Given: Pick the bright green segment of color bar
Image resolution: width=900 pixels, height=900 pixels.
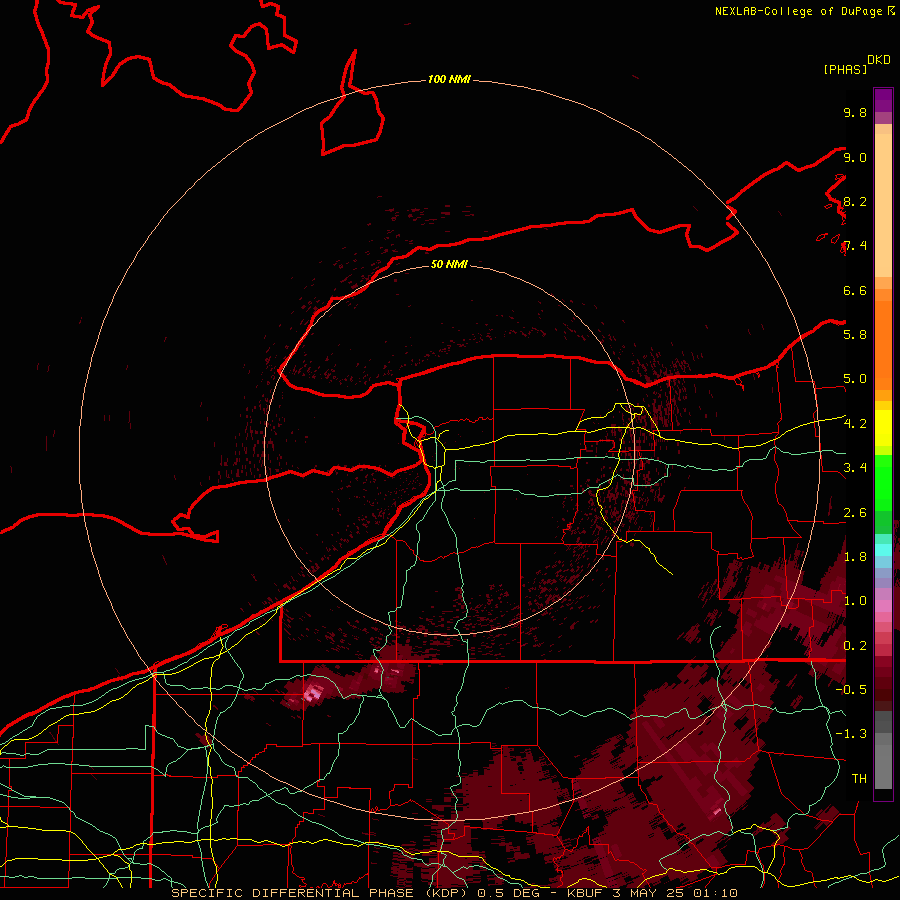Looking at the screenshot, I should coord(883,482).
